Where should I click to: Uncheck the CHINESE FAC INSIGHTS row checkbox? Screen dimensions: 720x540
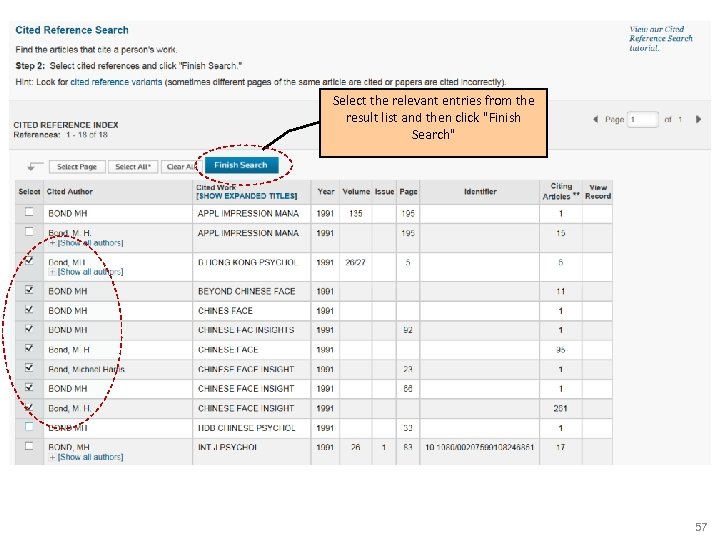coord(29,328)
